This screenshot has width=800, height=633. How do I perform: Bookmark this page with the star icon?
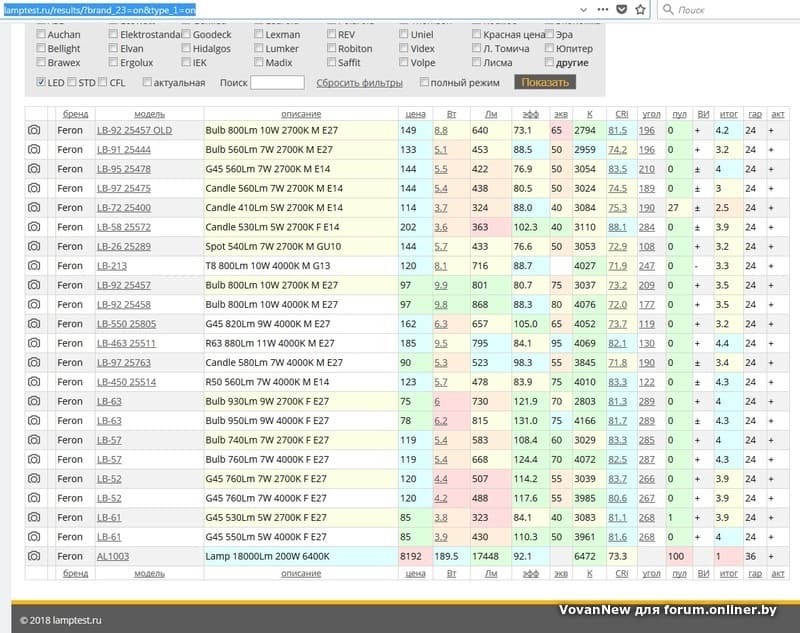[641, 9]
